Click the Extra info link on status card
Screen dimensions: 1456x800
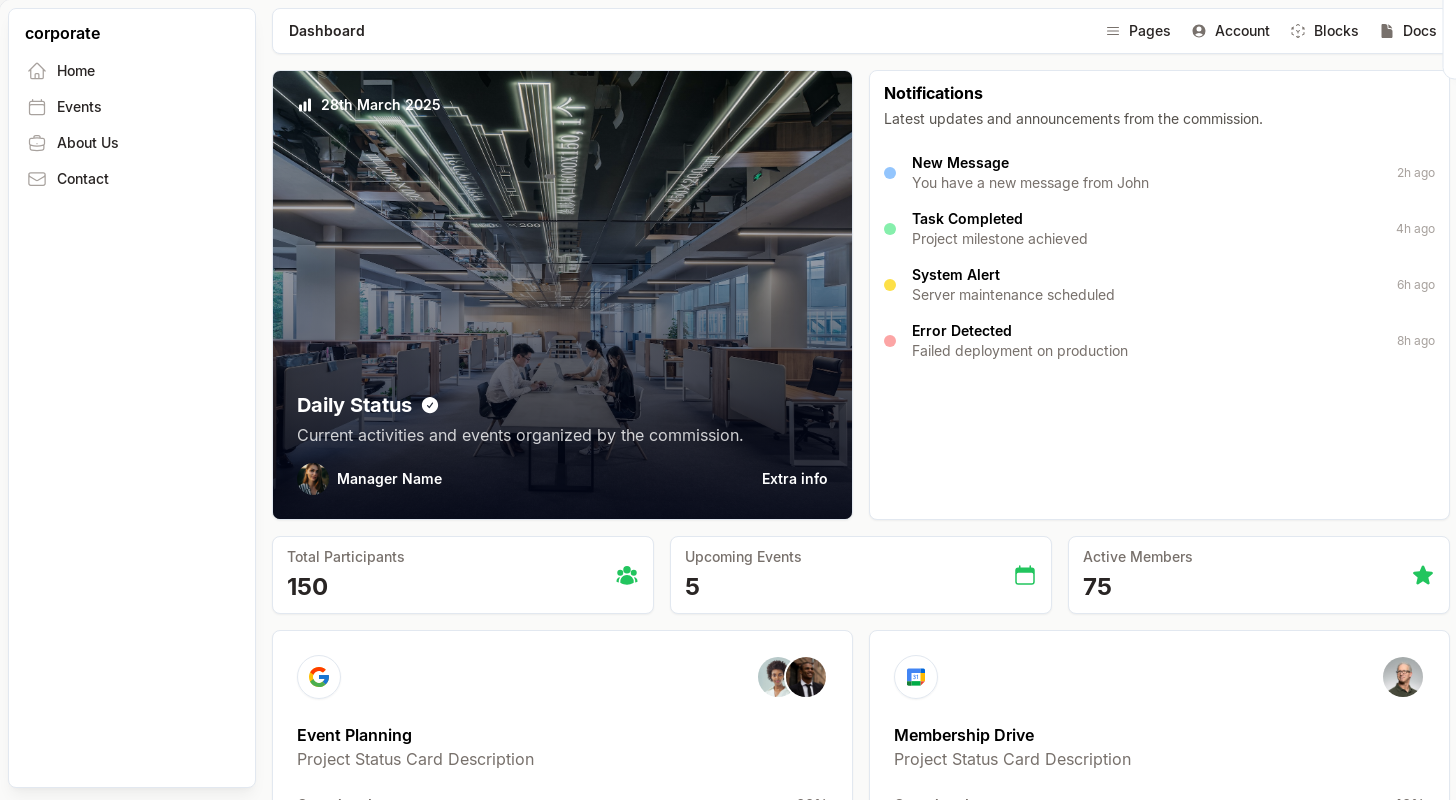click(x=794, y=479)
